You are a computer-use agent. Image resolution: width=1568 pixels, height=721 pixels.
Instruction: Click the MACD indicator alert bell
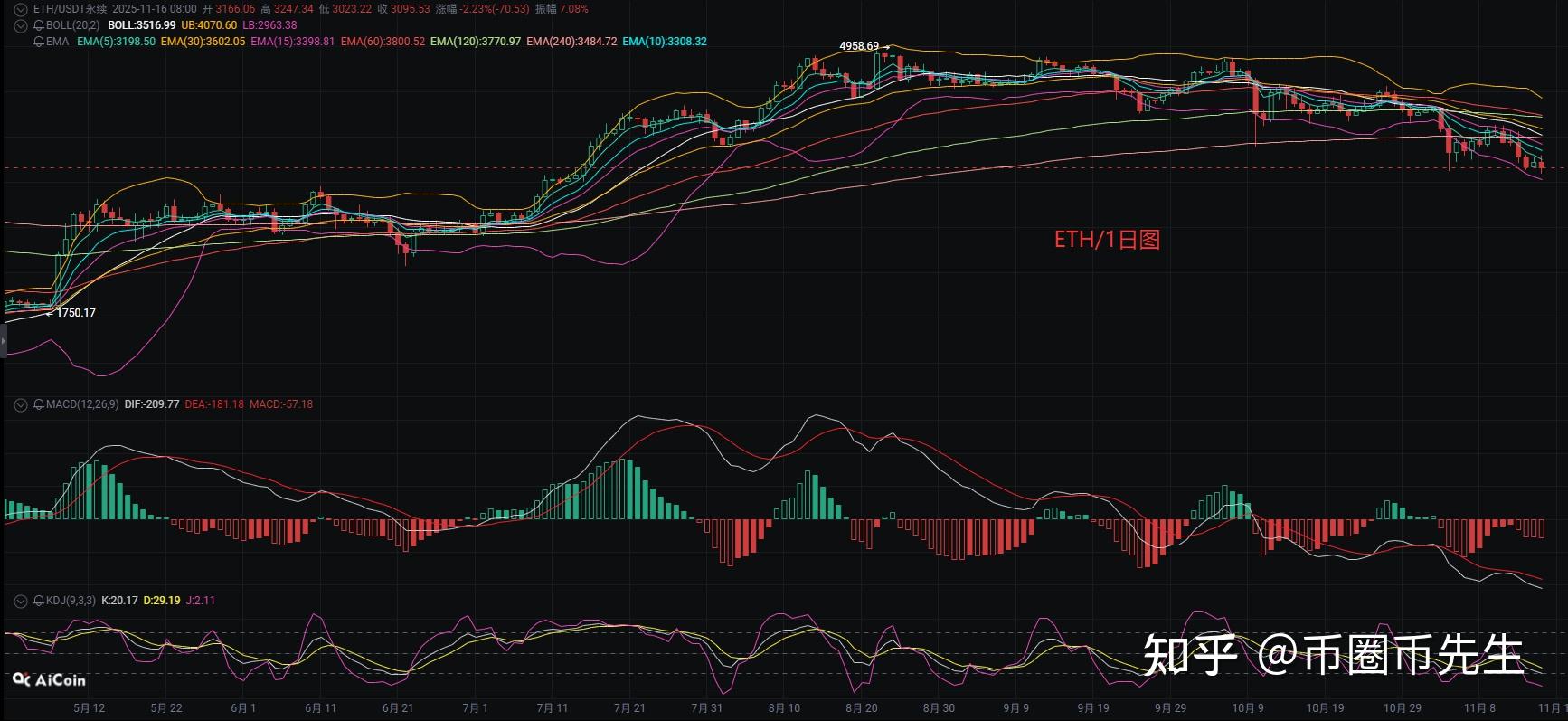tap(39, 404)
